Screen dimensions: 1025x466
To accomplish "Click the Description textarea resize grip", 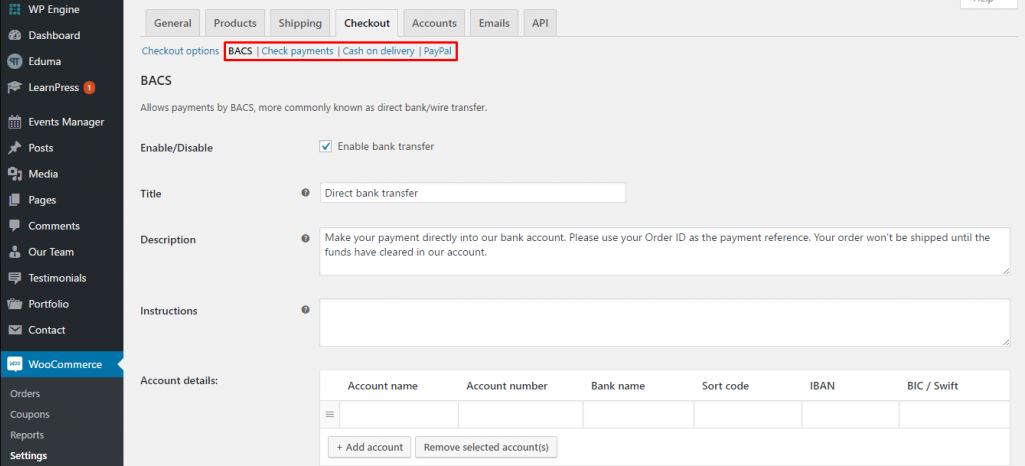I will 1006,271.
